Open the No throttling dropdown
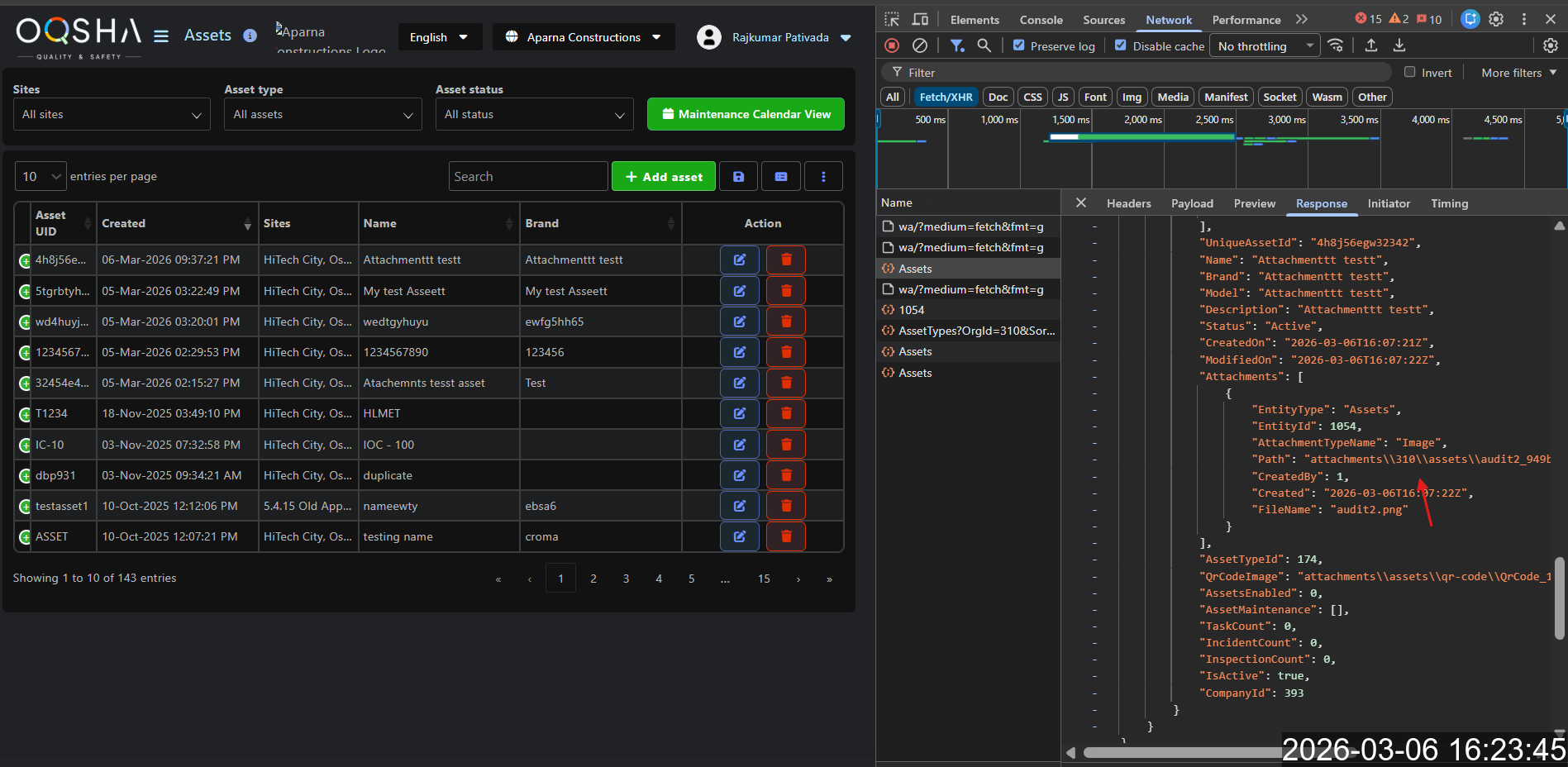 point(1265,46)
